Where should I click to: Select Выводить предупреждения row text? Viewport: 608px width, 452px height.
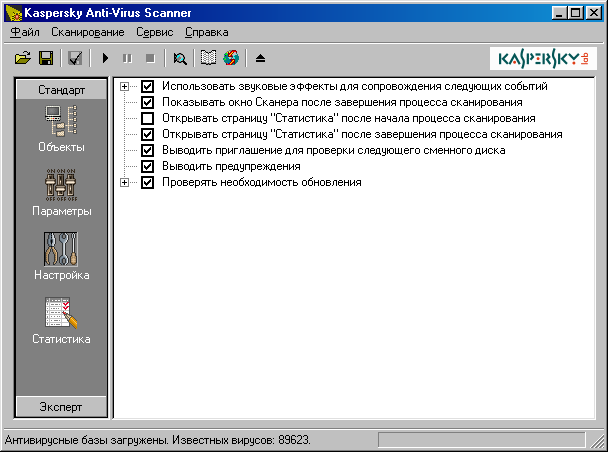click(x=231, y=166)
